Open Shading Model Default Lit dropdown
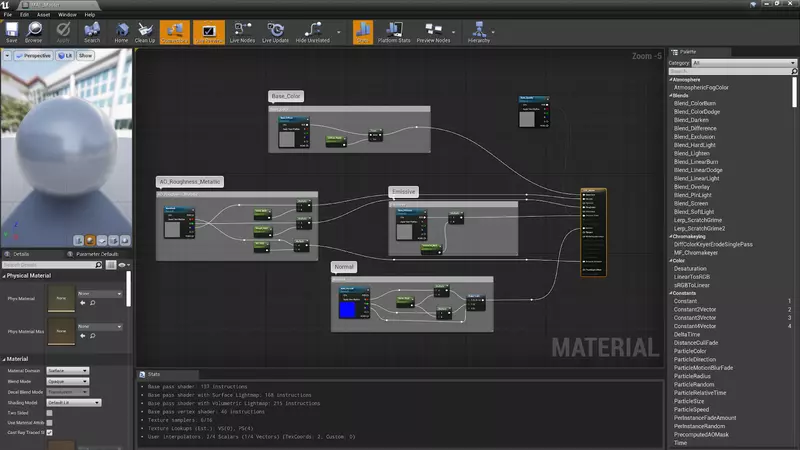This screenshot has height=450, width=800. click(73, 403)
